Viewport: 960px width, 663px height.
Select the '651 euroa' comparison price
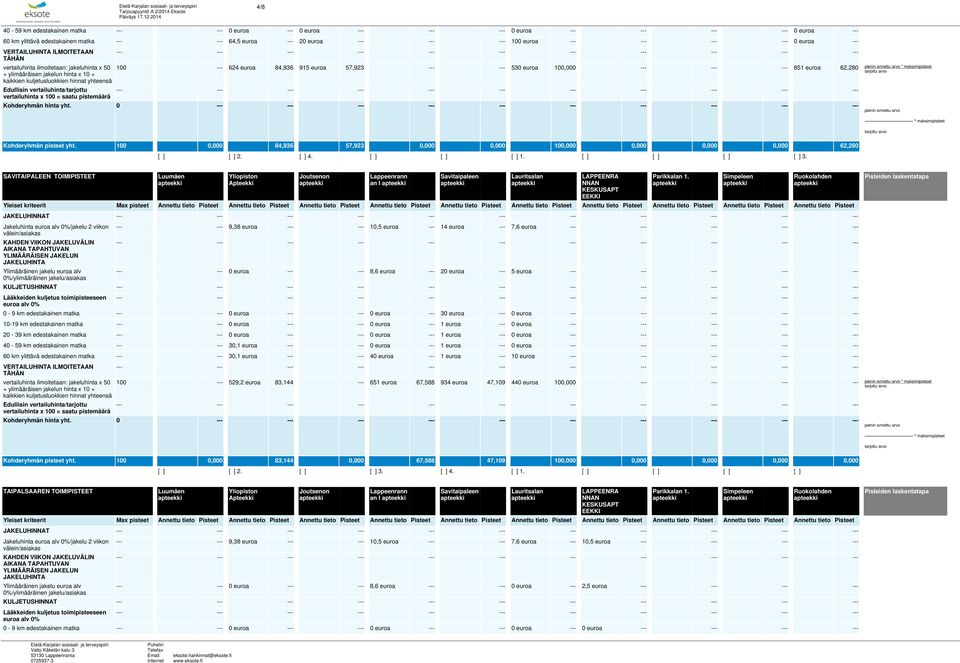(384, 382)
